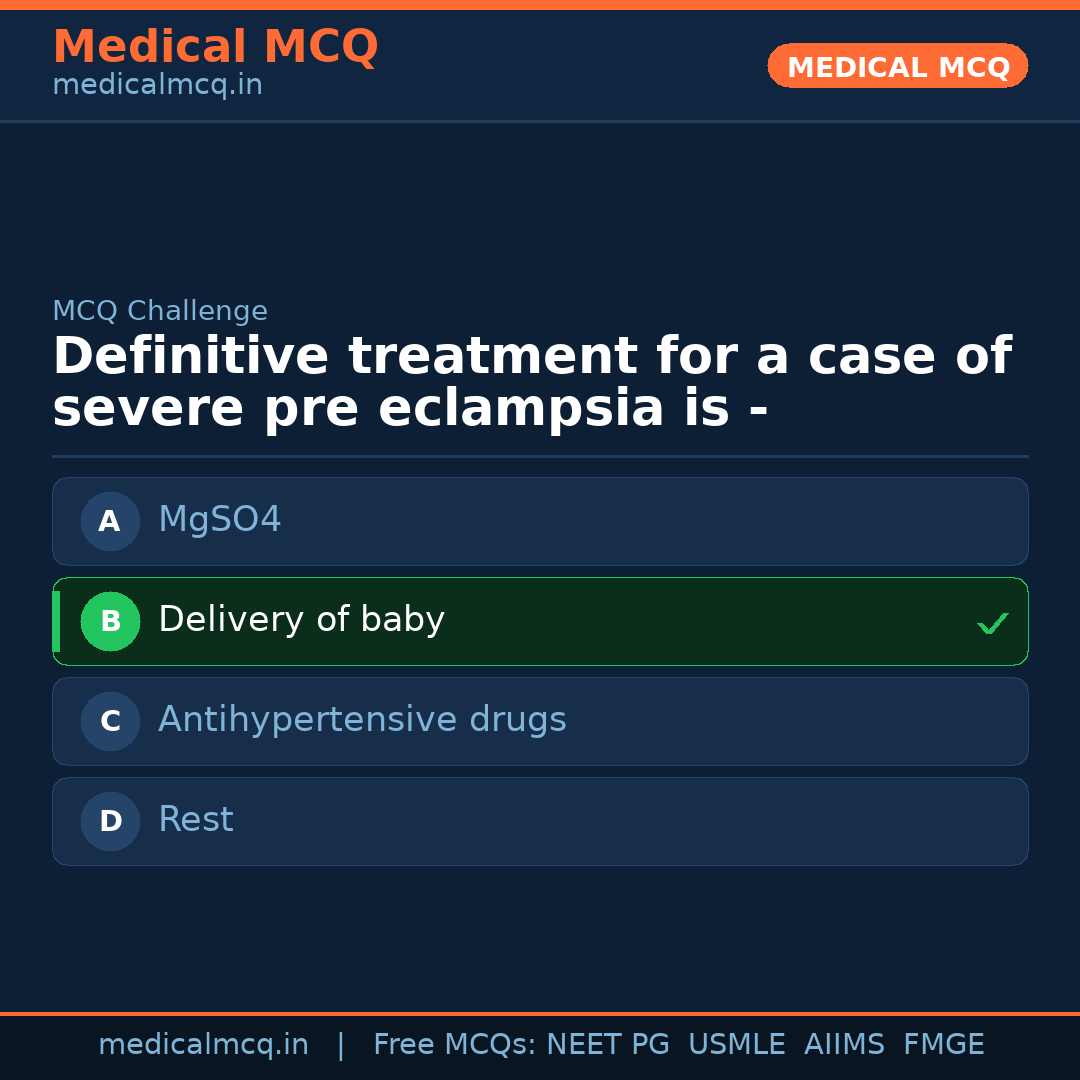Click the circular D badge icon

(x=110, y=821)
